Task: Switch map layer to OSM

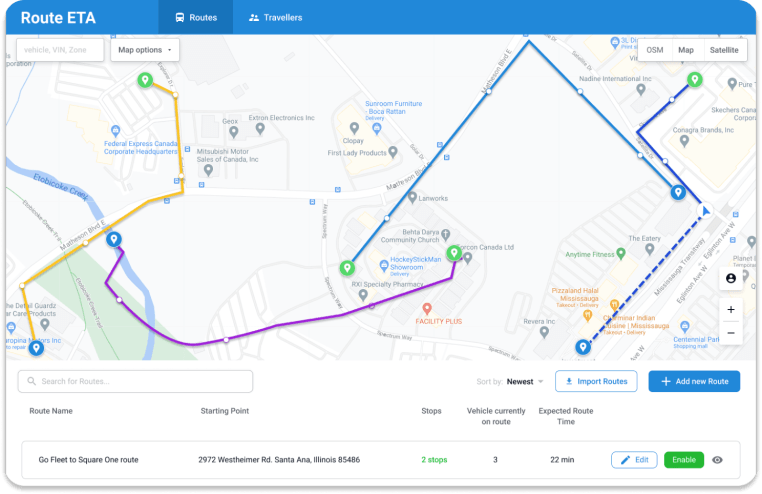Action: [x=655, y=50]
